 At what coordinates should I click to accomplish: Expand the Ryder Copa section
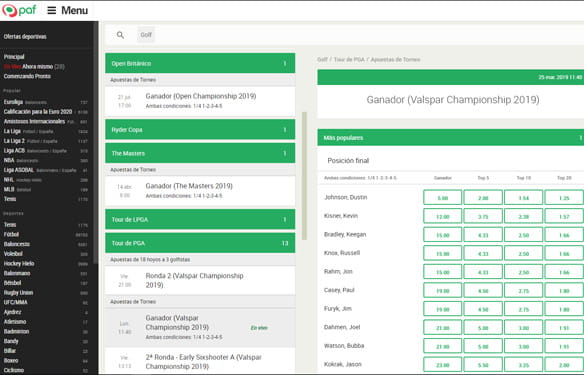pos(200,130)
